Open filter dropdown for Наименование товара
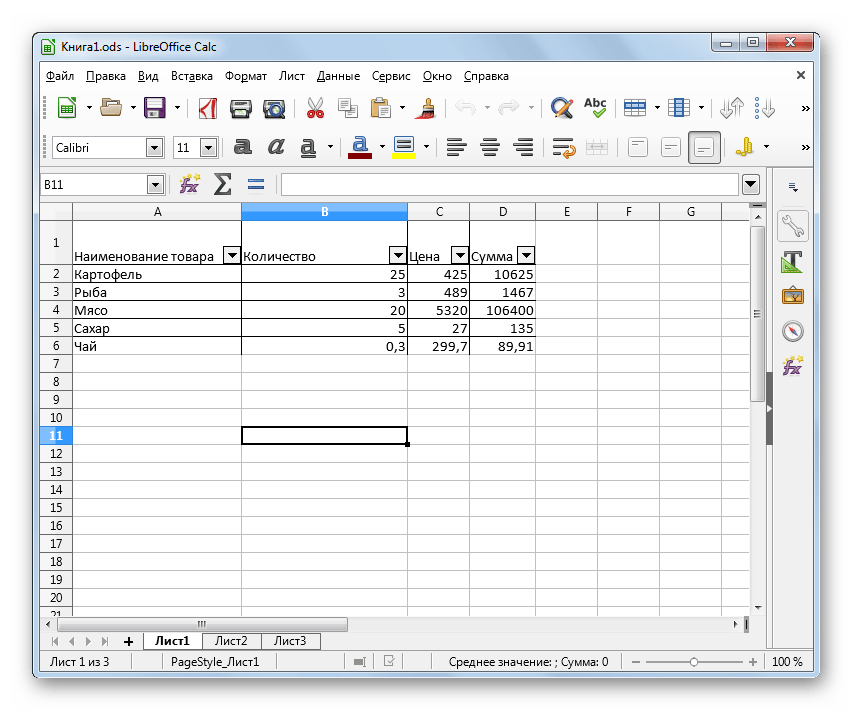The image size is (853, 711). [232, 255]
